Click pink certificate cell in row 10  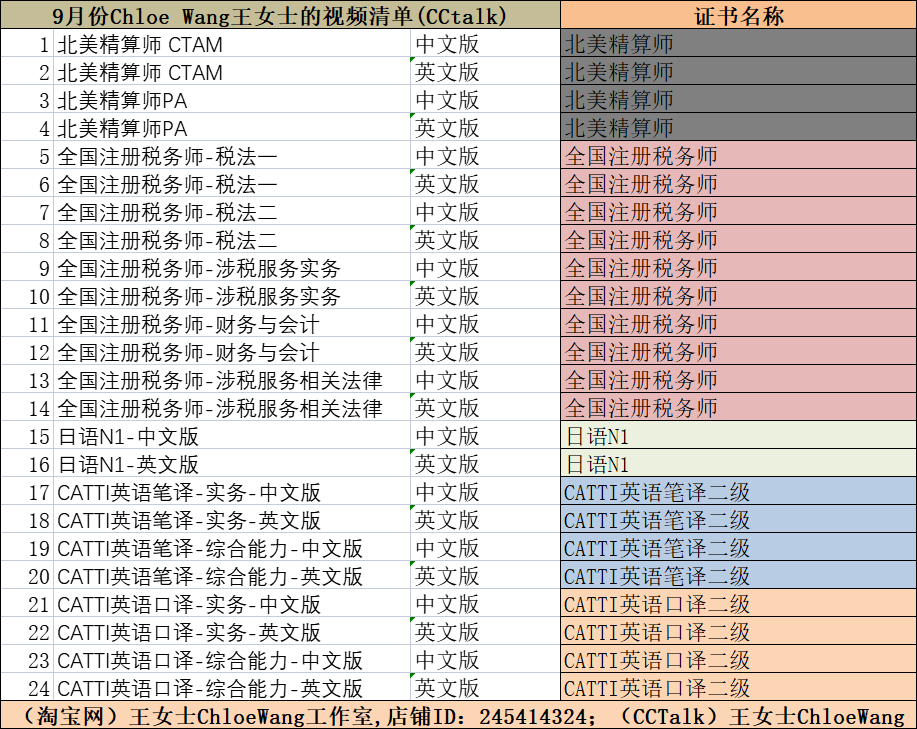(738, 296)
